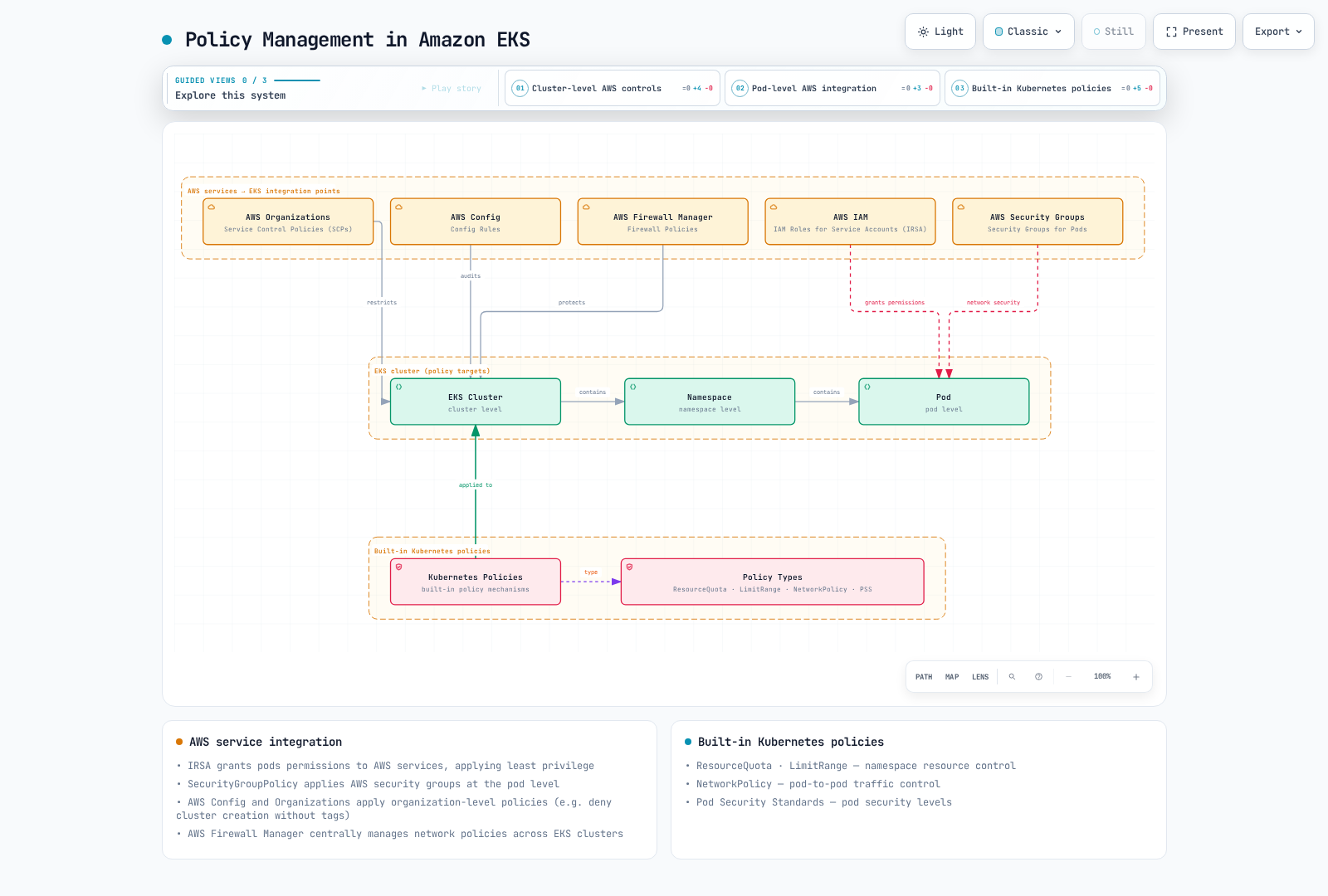Click the cloud icon on AWS Security Groups node
The height and width of the screenshot is (896, 1328).
[x=961, y=207]
